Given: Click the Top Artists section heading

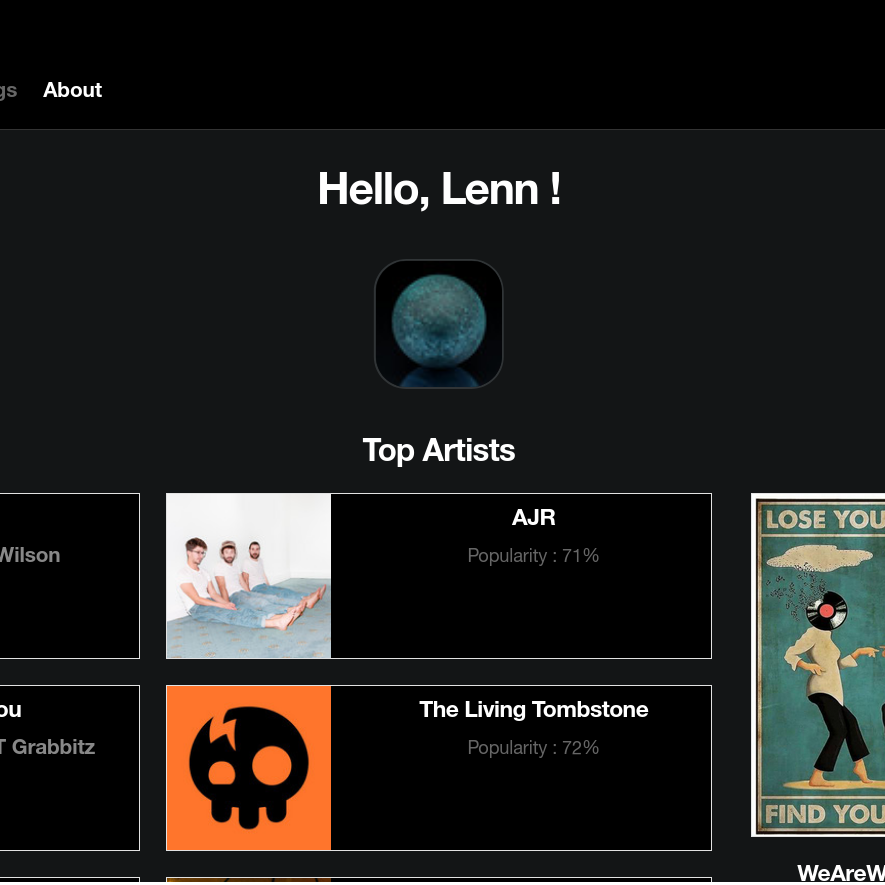Looking at the screenshot, I should (x=438, y=450).
